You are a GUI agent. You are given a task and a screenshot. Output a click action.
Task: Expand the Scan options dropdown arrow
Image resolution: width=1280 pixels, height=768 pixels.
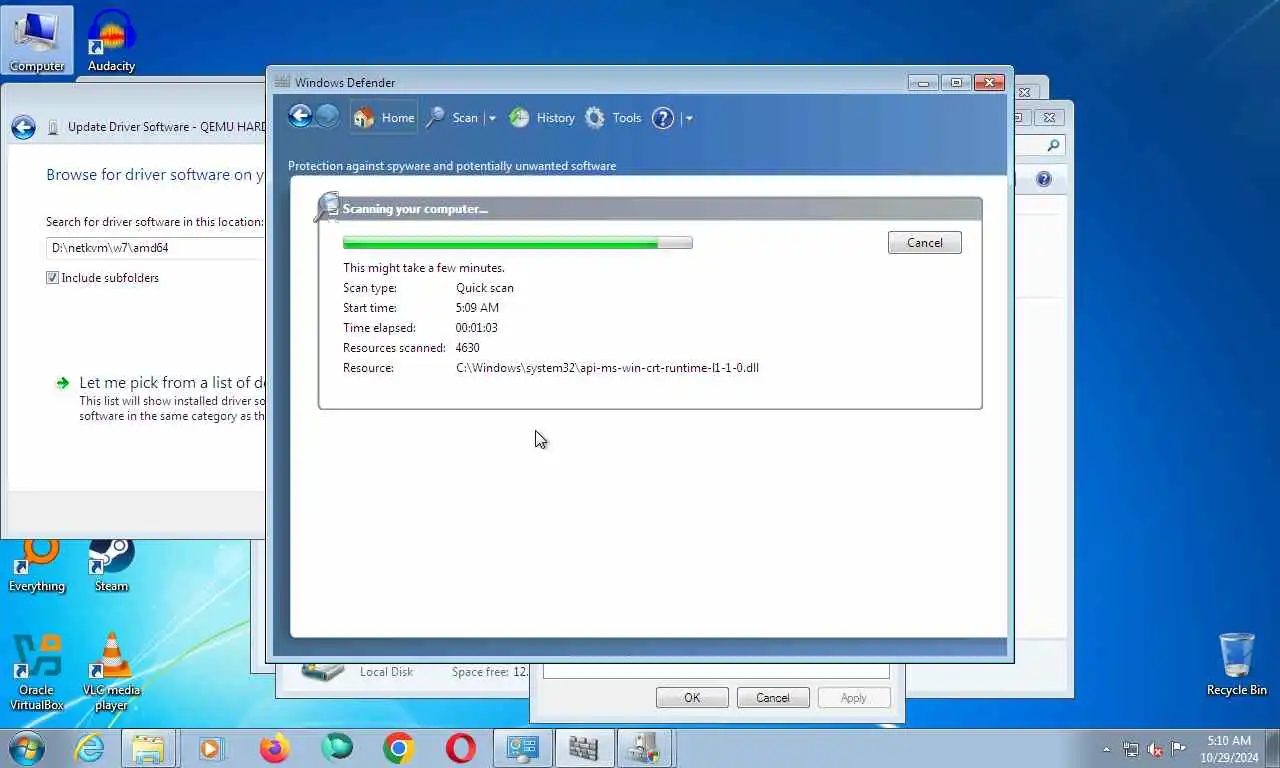pos(491,118)
